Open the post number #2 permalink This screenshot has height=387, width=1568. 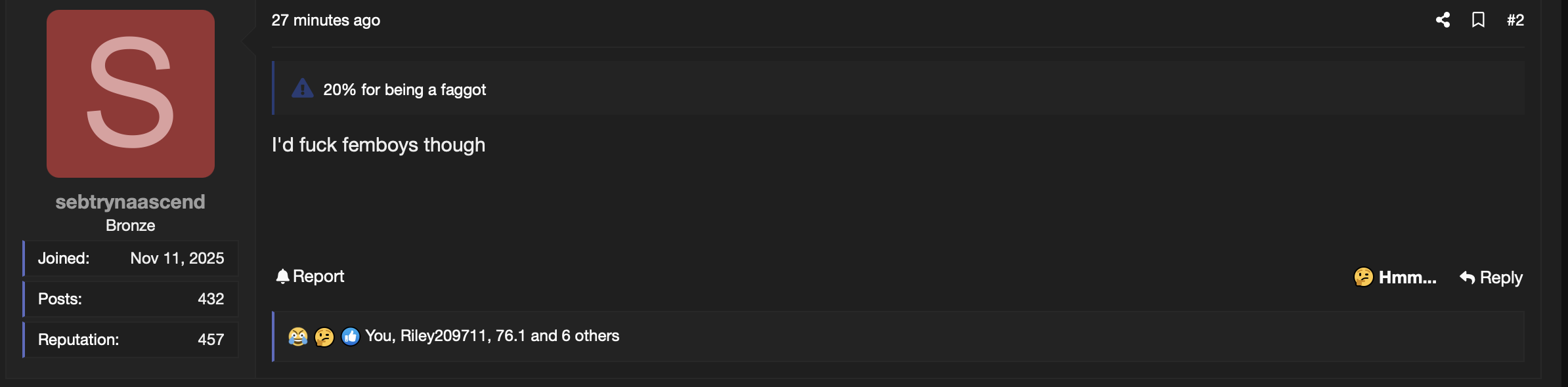pyautogui.click(x=1515, y=20)
